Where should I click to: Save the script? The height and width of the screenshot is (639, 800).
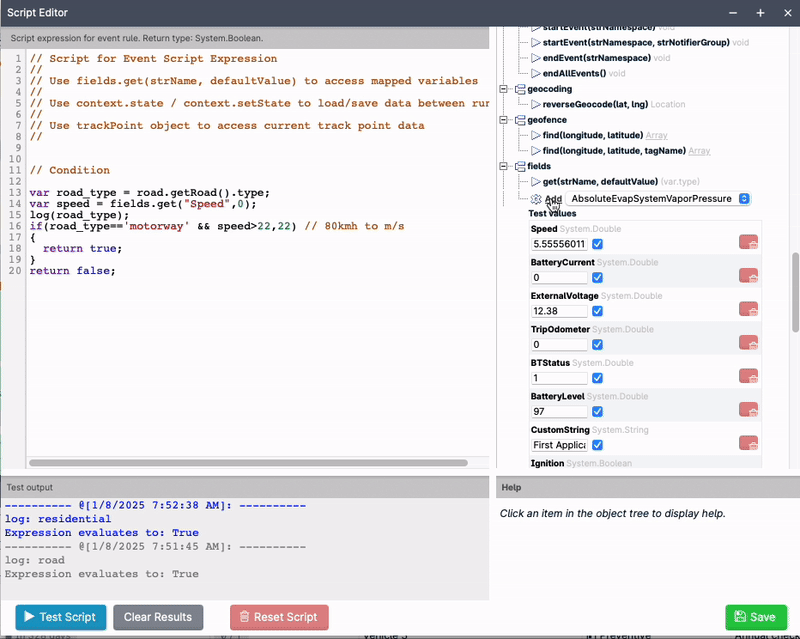[756, 617]
